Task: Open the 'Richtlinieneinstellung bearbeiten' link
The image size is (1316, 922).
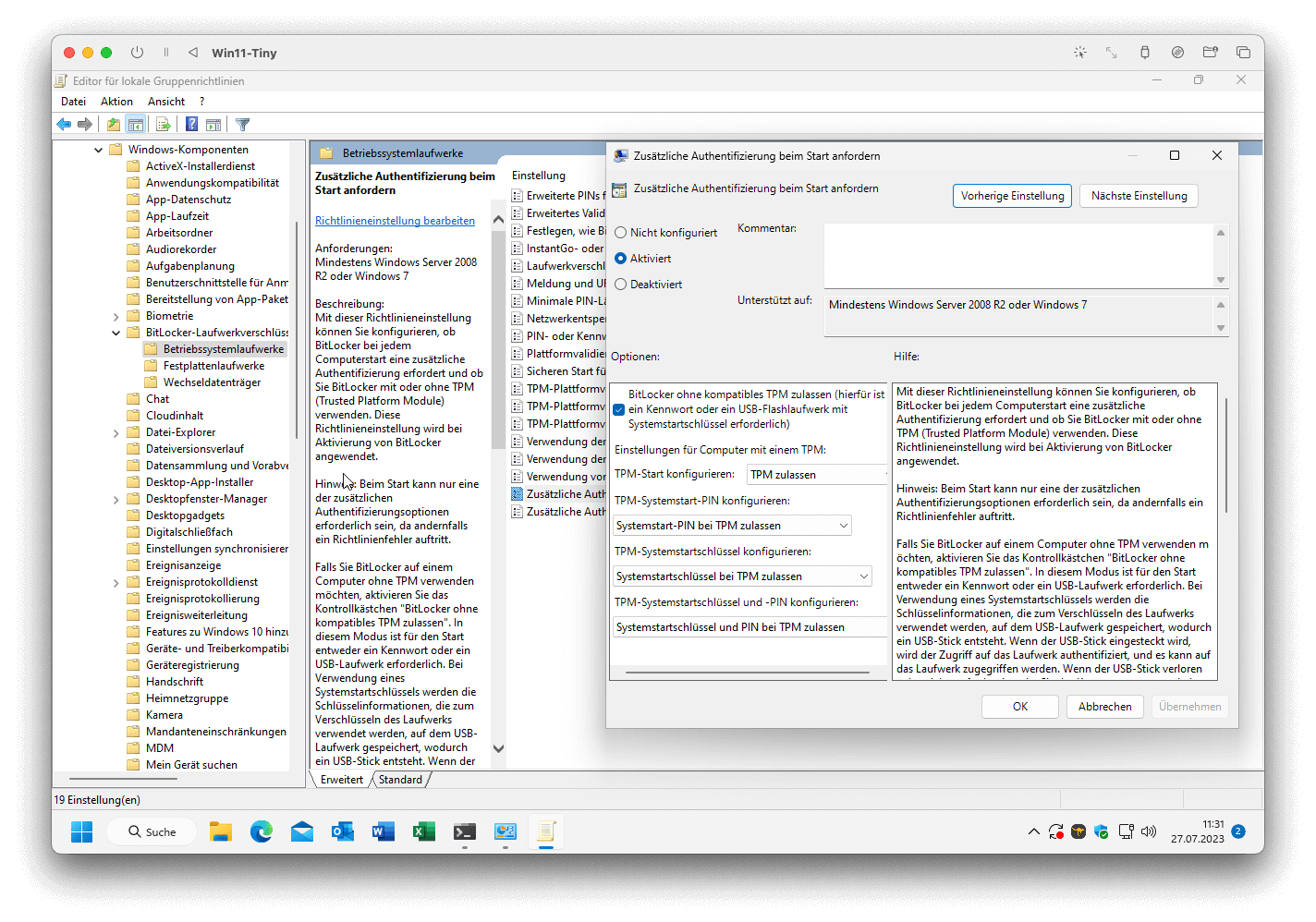Action: (x=395, y=220)
